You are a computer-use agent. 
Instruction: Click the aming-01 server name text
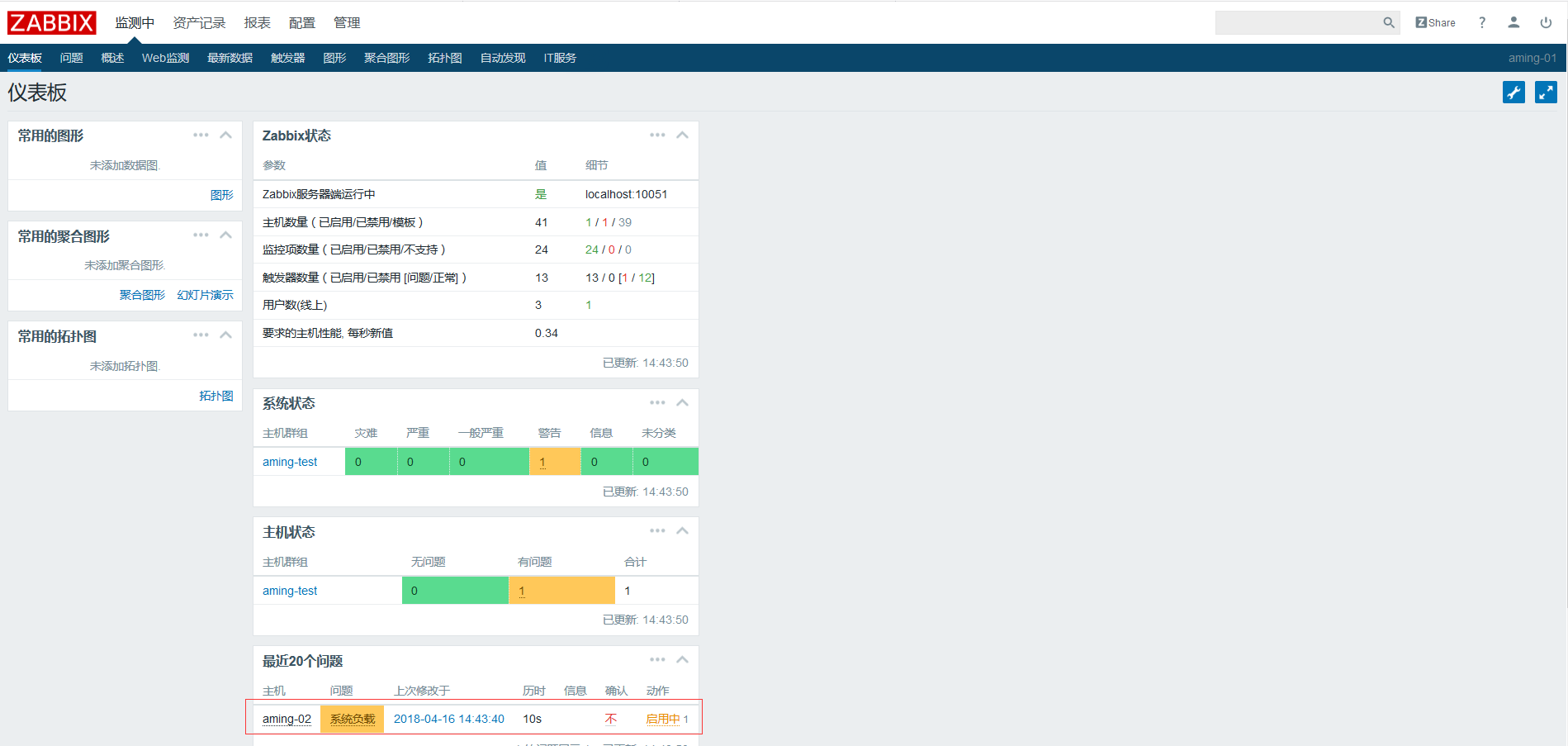click(x=1532, y=58)
